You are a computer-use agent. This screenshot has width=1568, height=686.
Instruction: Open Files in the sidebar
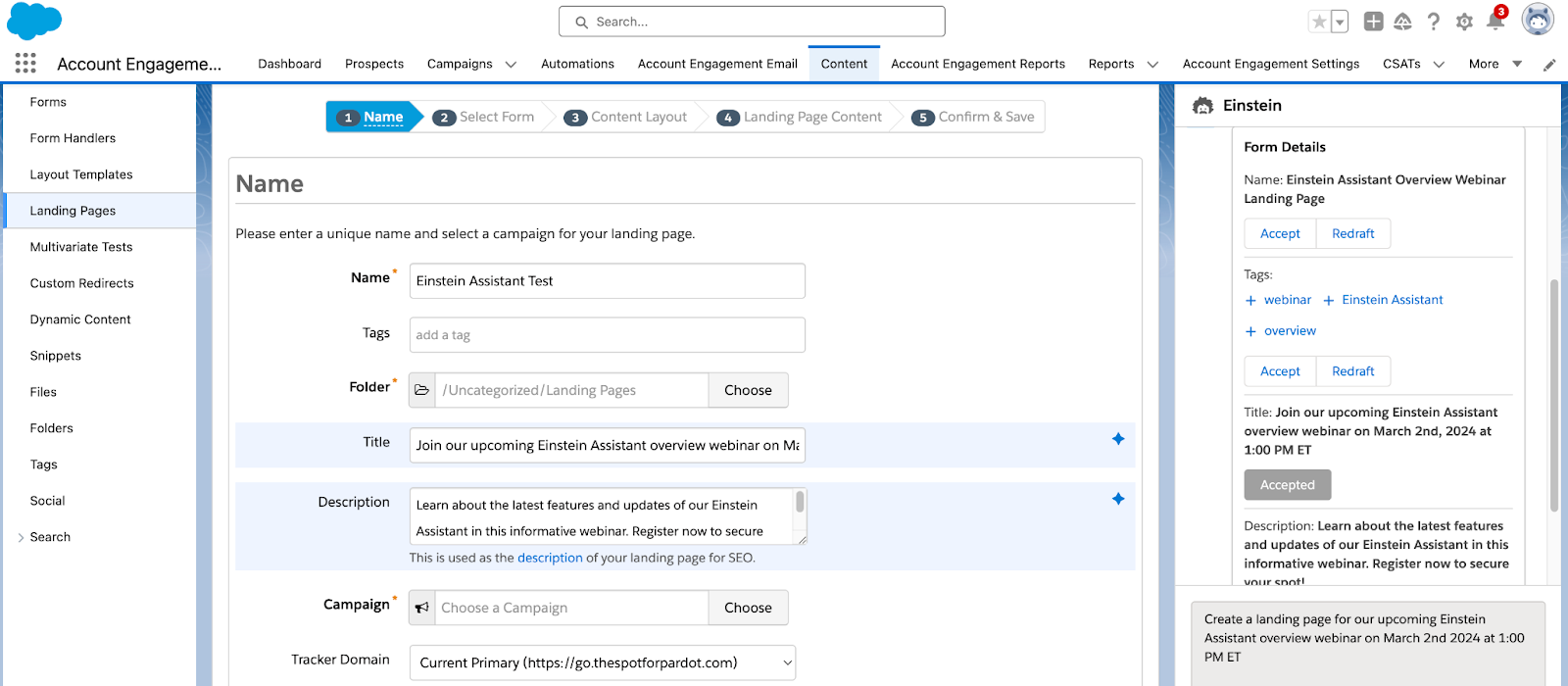tap(43, 392)
